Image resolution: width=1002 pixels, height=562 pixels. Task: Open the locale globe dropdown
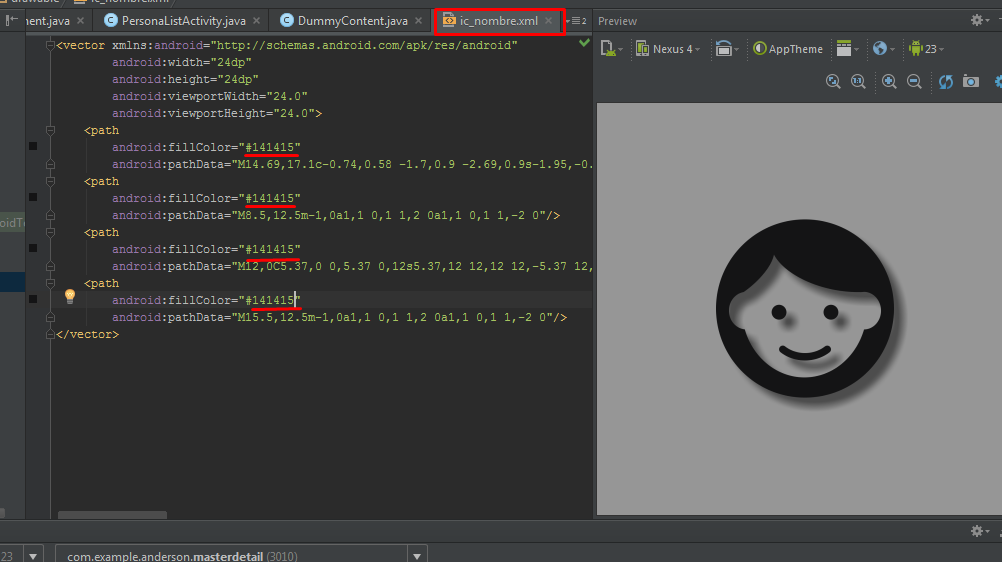(x=883, y=49)
